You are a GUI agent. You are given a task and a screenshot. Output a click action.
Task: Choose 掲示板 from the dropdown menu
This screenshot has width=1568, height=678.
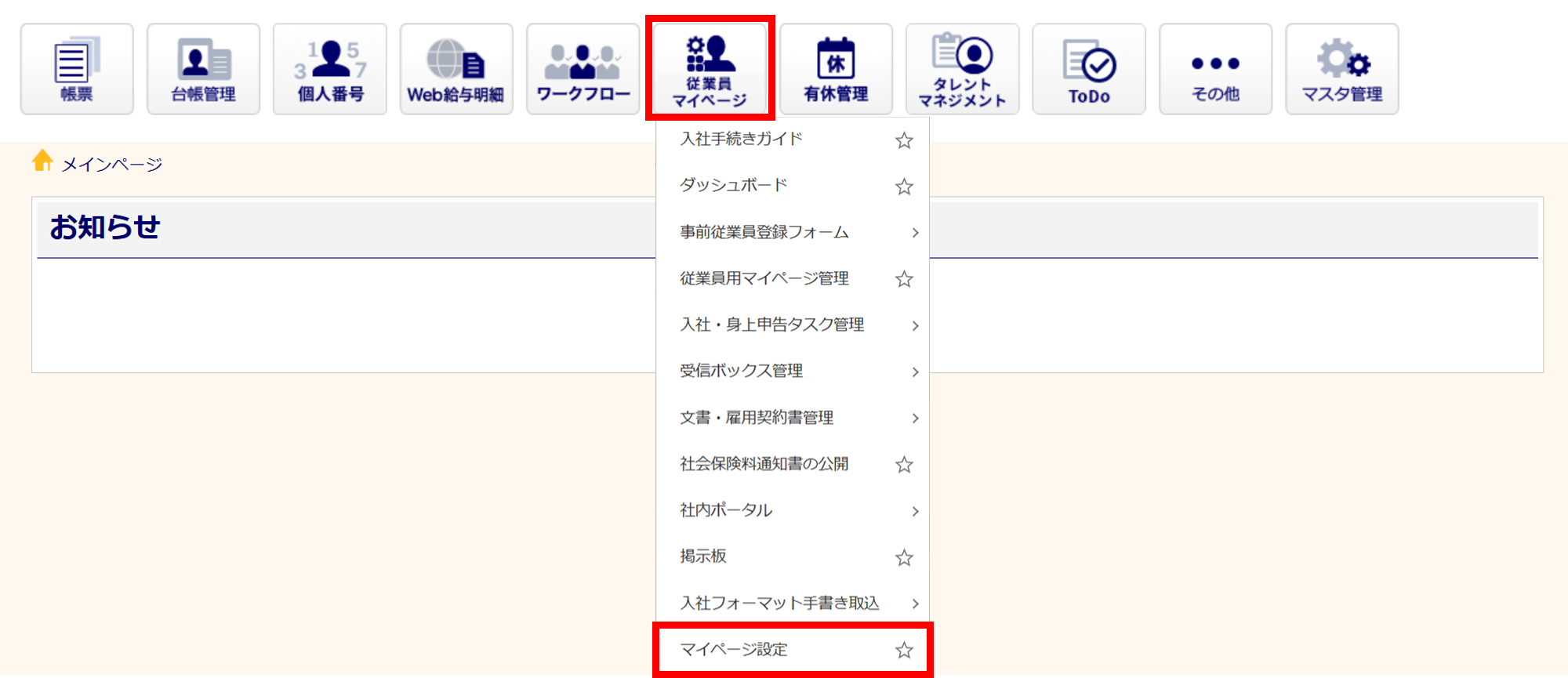pos(703,557)
